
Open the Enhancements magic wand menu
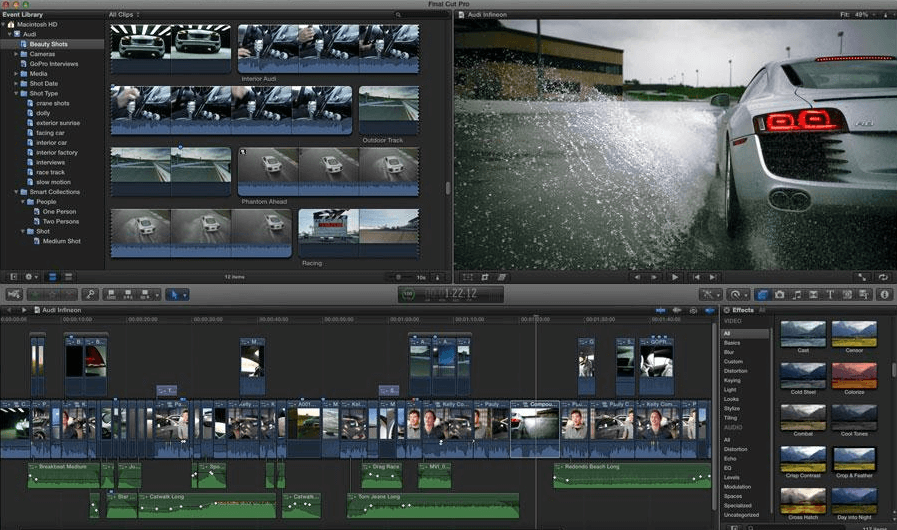pos(711,294)
